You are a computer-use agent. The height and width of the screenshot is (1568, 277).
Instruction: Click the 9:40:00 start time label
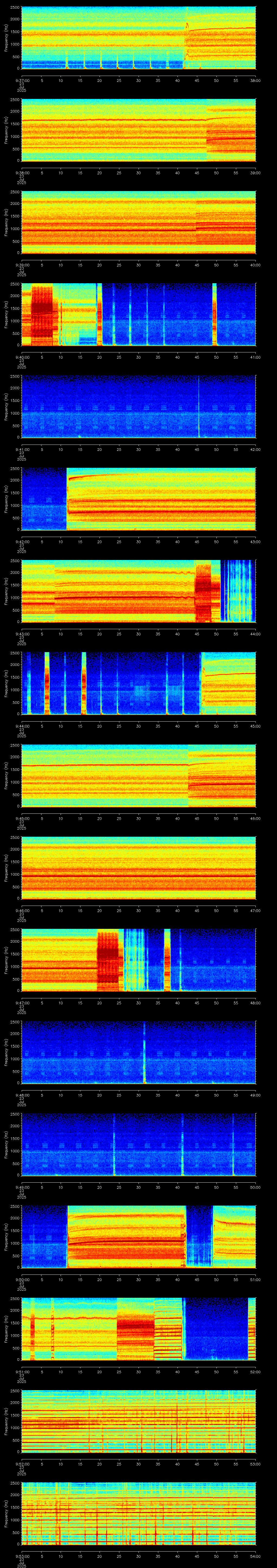22,357
